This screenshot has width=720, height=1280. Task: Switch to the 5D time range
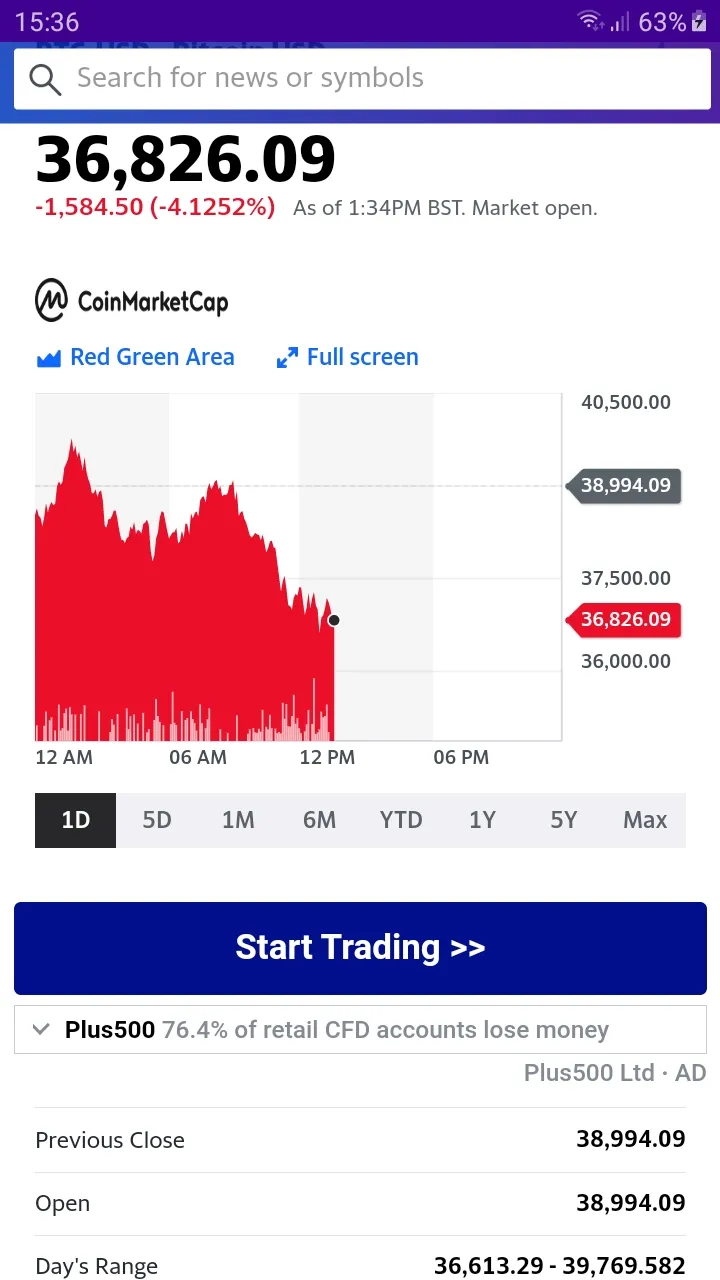(157, 820)
